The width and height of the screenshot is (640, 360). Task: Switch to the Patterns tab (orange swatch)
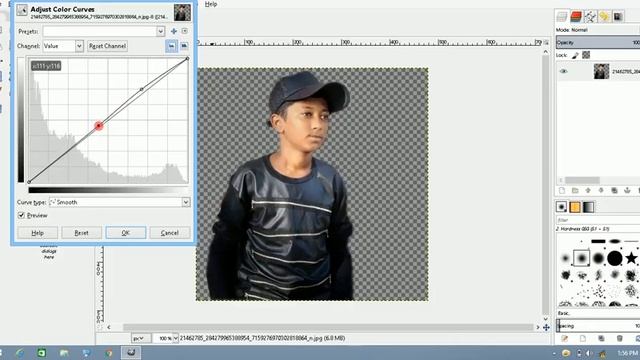click(x=575, y=207)
